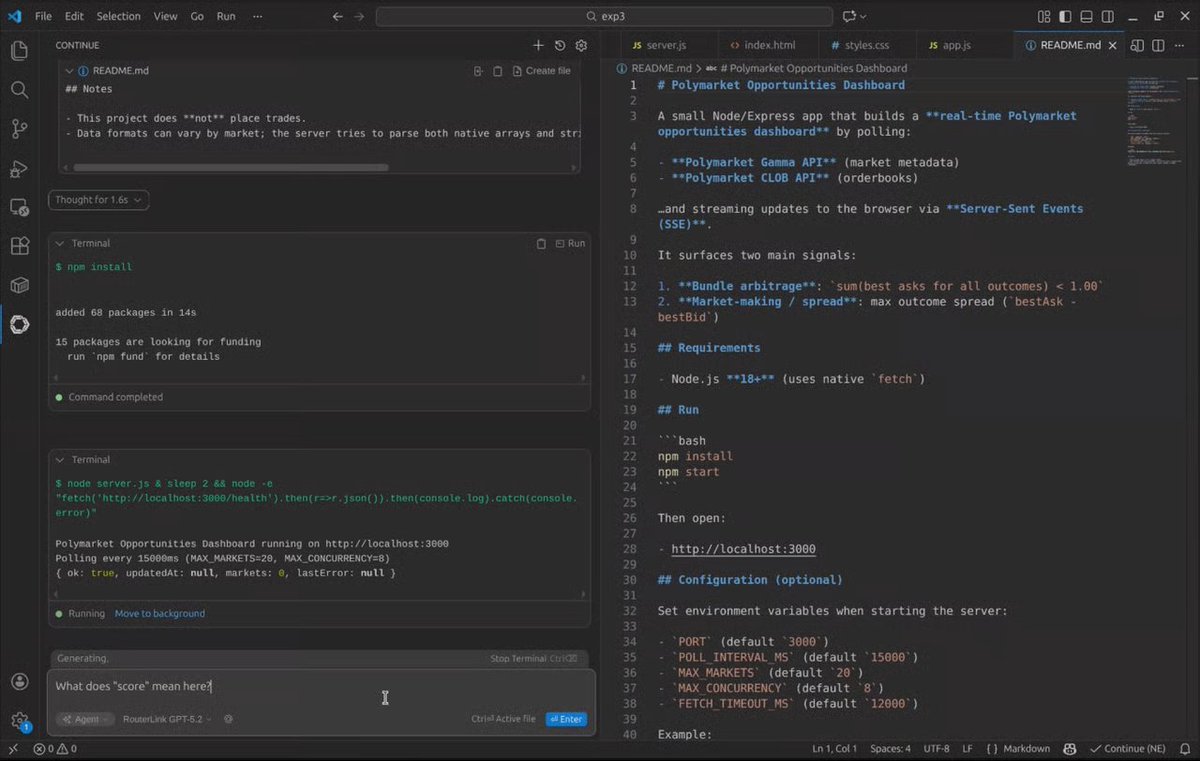1200x761 pixels.
Task: Open the Manage gear in activity bar
Action: click(19, 720)
